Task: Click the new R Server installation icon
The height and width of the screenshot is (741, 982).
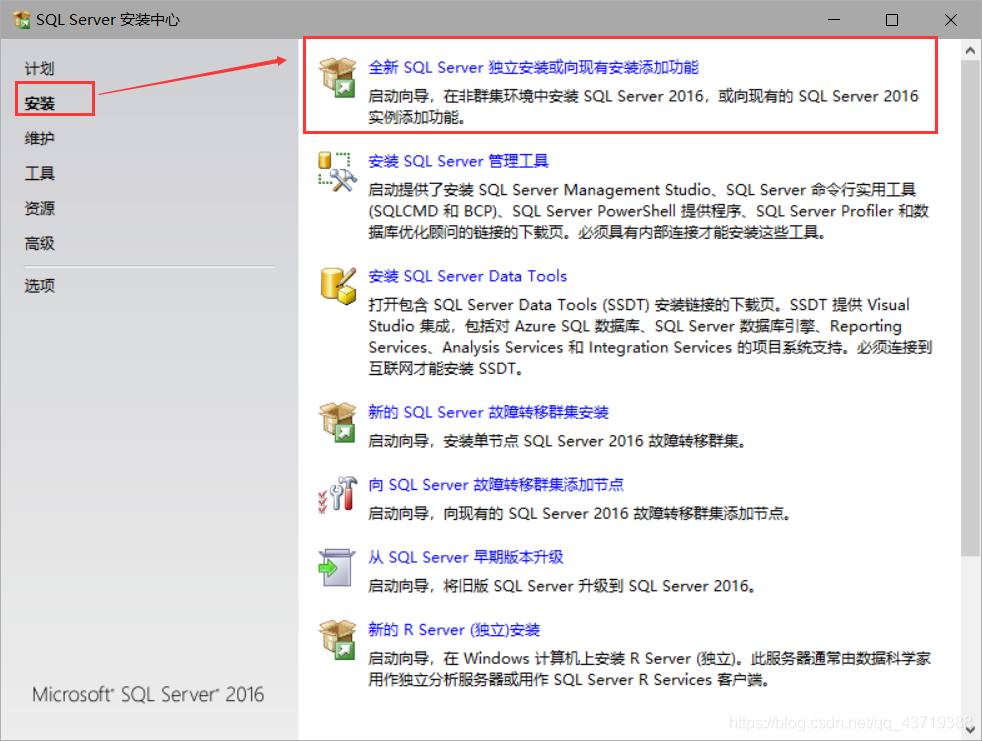Action: pyautogui.click(x=338, y=640)
